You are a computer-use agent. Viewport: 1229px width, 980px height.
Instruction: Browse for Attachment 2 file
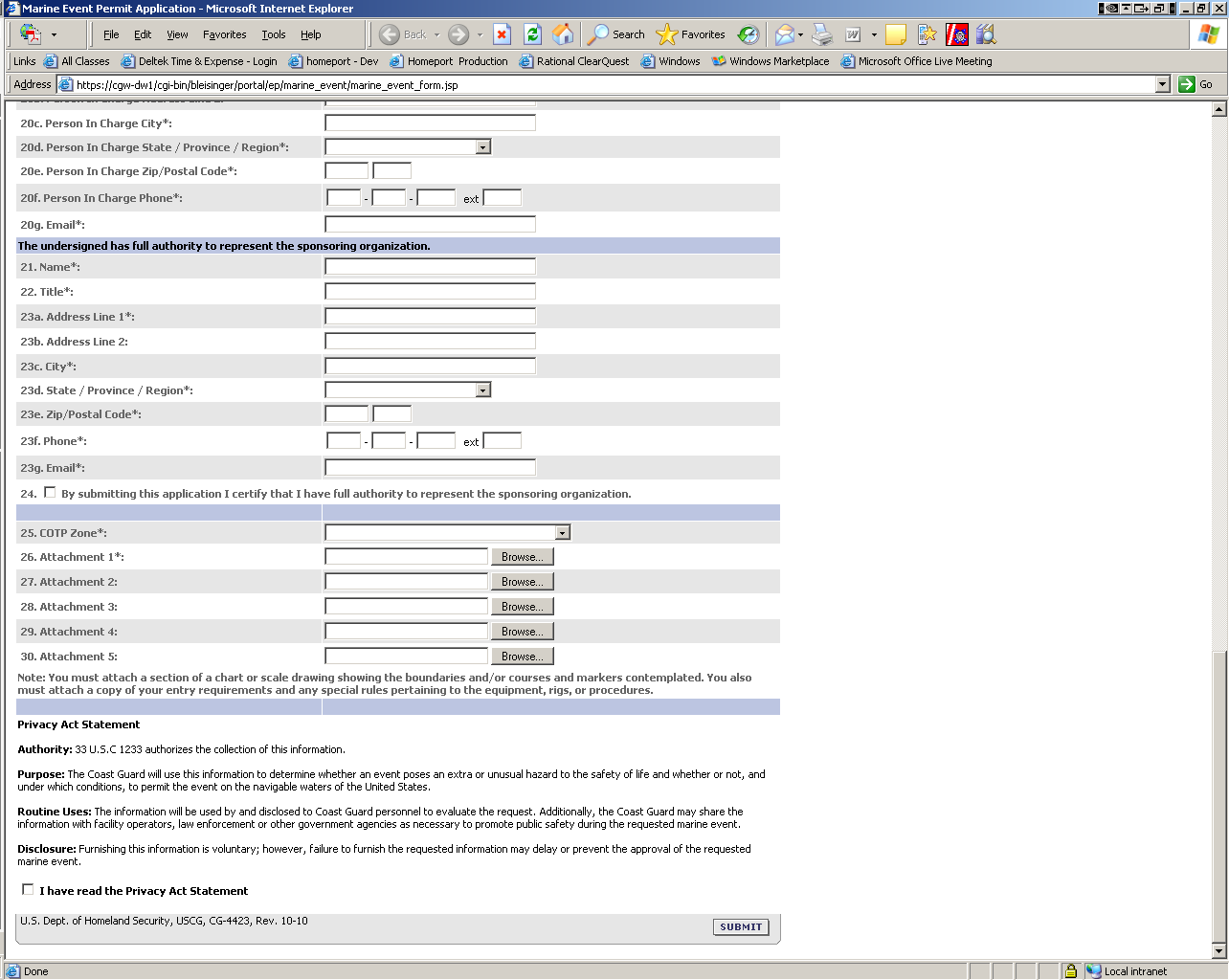click(522, 582)
